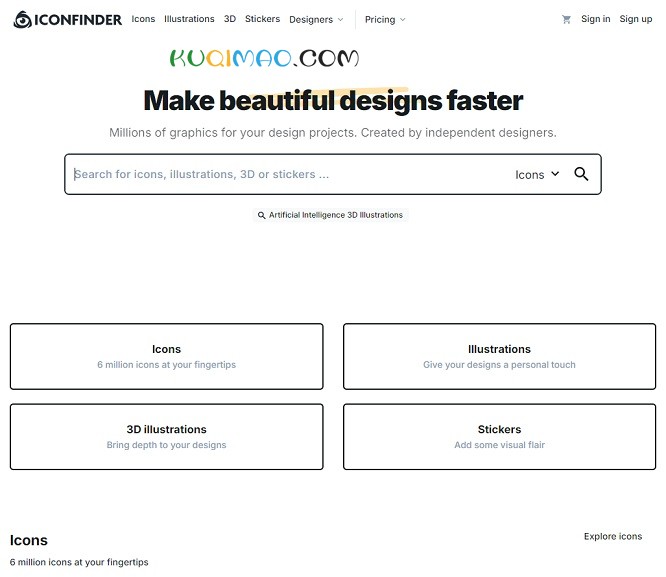The image size is (666, 577).
Task: Expand the Designers dropdown menu
Action: click(316, 20)
